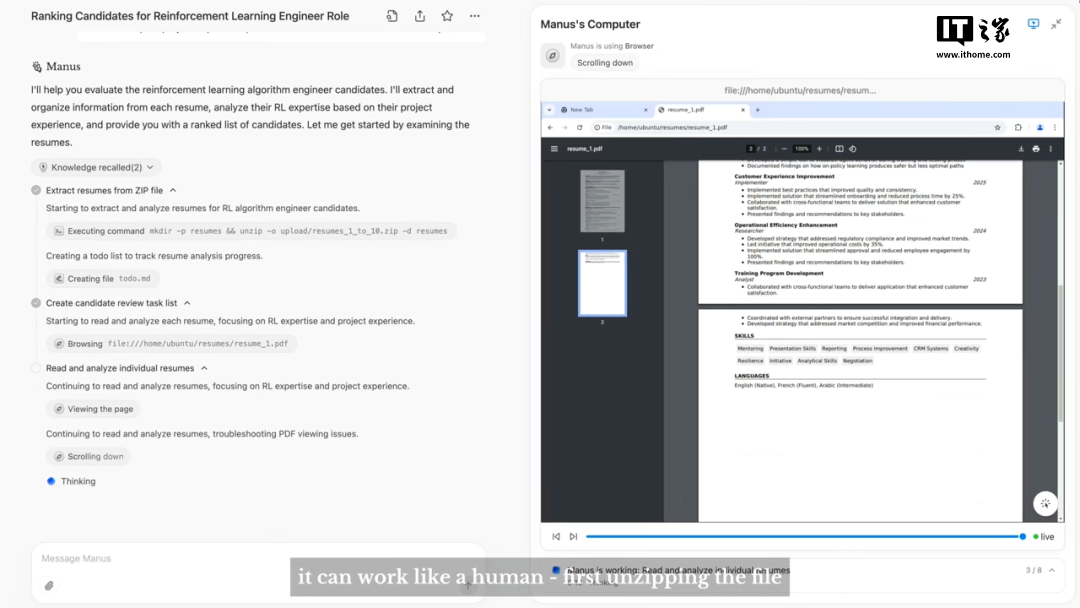This screenshot has width=1080, height=608.
Task: Star this conversation as favorite
Action: point(447,16)
